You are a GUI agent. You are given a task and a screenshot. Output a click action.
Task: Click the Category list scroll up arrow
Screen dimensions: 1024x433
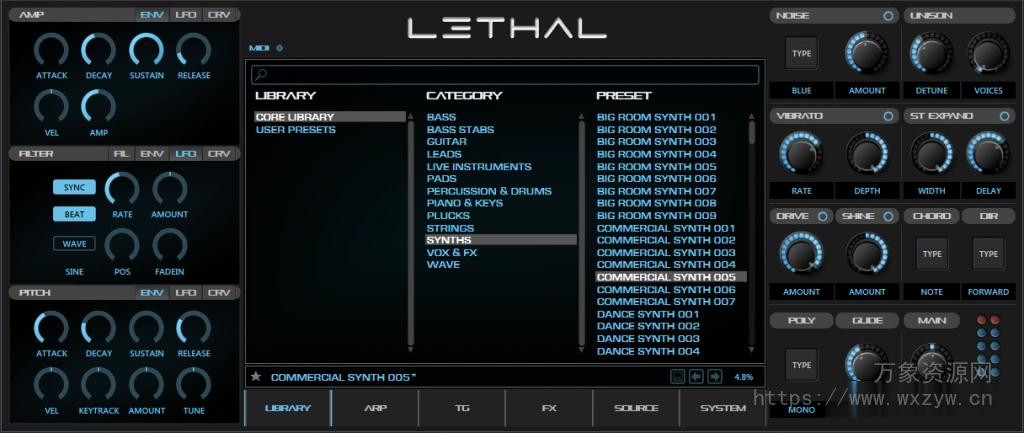(x=581, y=116)
